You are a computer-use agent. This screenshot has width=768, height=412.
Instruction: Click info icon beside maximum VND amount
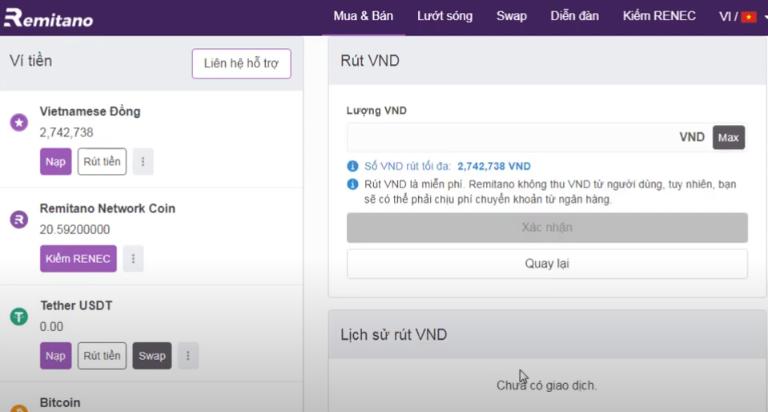(x=352, y=166)
